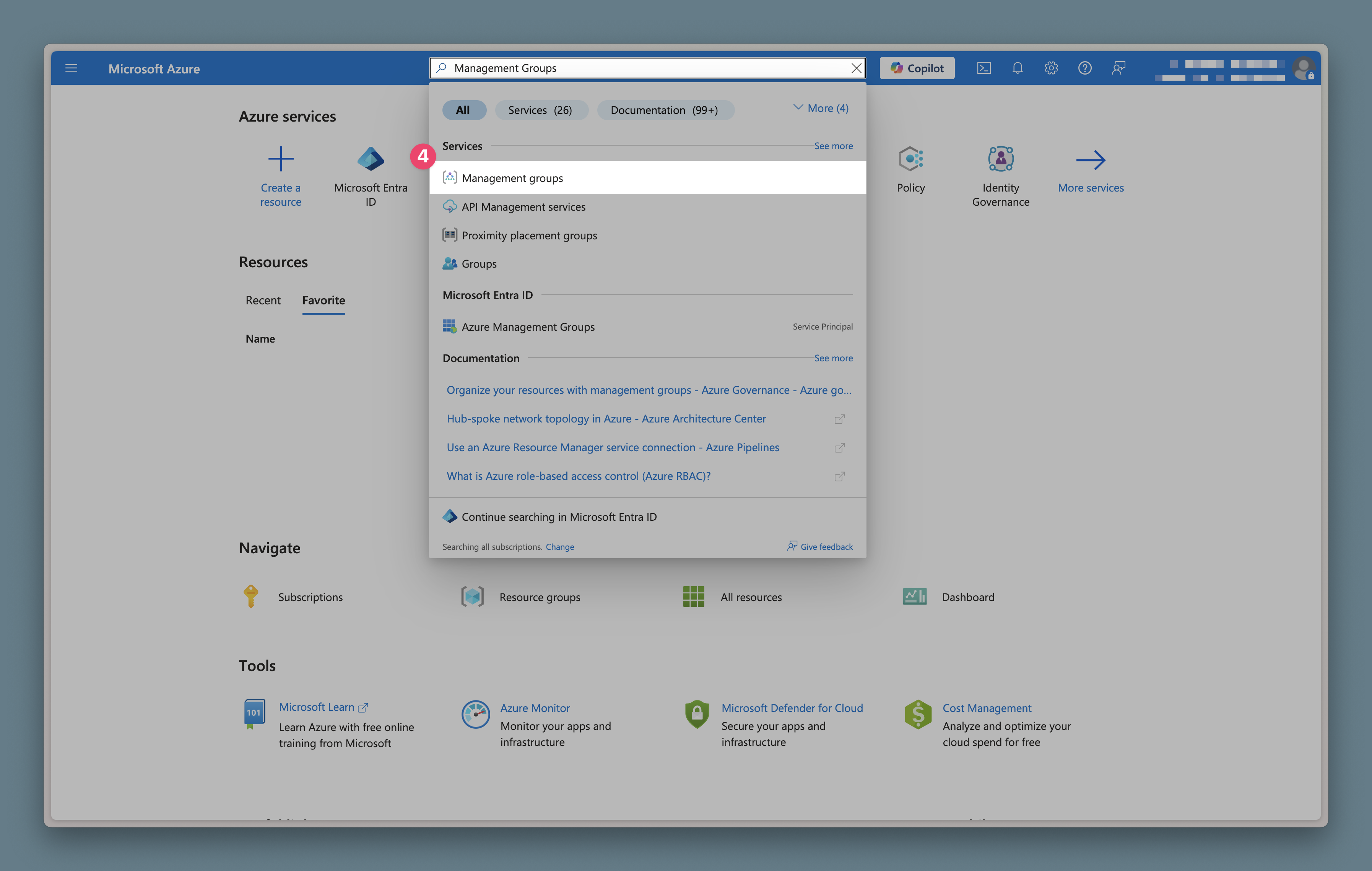Click the Proximity placement groups icon

(x=450, y=235)
